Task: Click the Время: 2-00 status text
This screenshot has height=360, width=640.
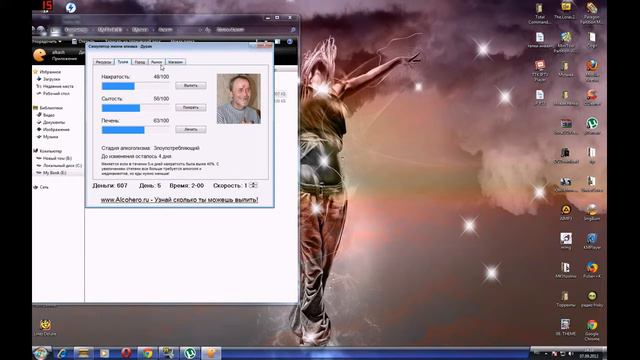Action: [x=187, y=186]
